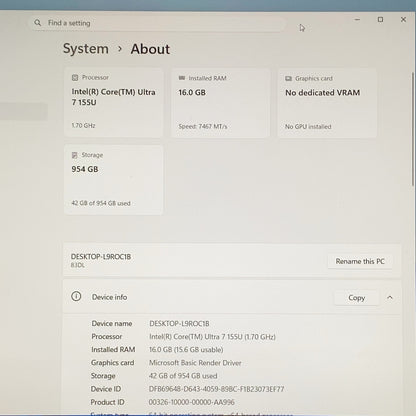Image resolution: width=416 pixels, height=416 pixels.
Task: Click the Graphics card icon
Action: coord(288,79)
